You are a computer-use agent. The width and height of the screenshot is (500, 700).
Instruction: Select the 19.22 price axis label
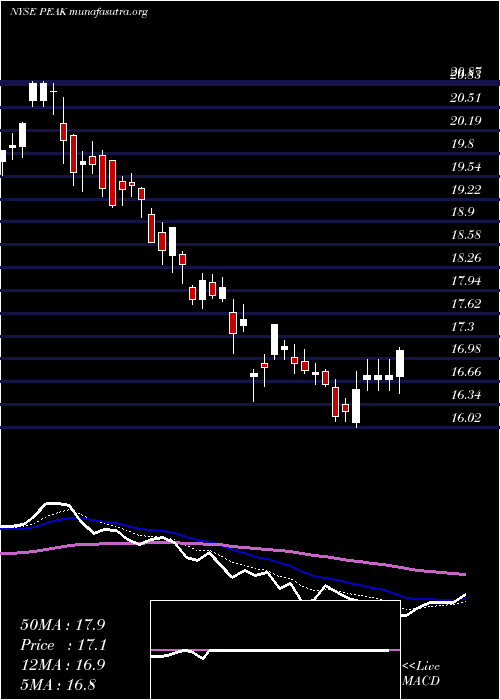coord(466,190)
